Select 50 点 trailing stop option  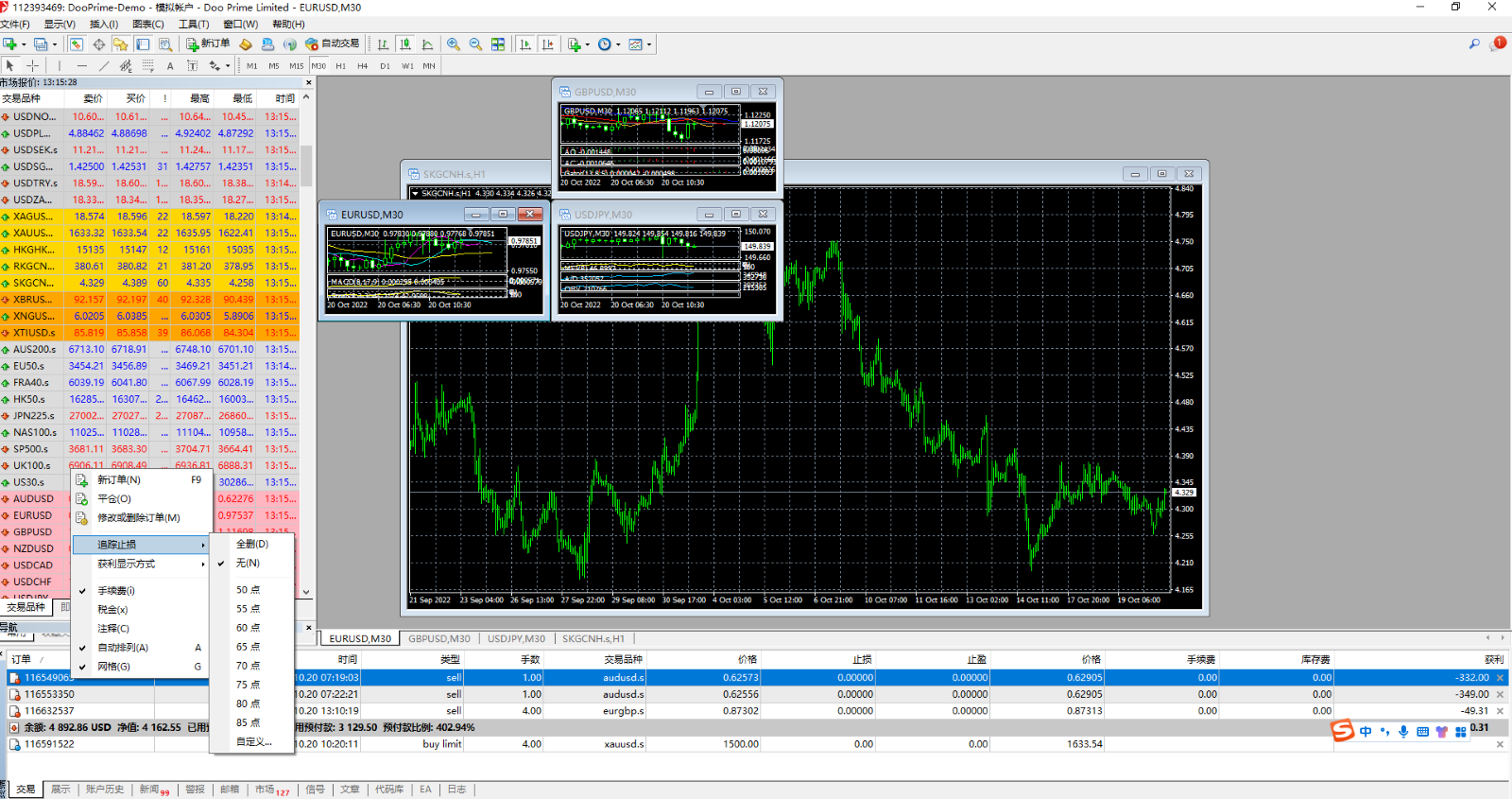click(249, 590)
